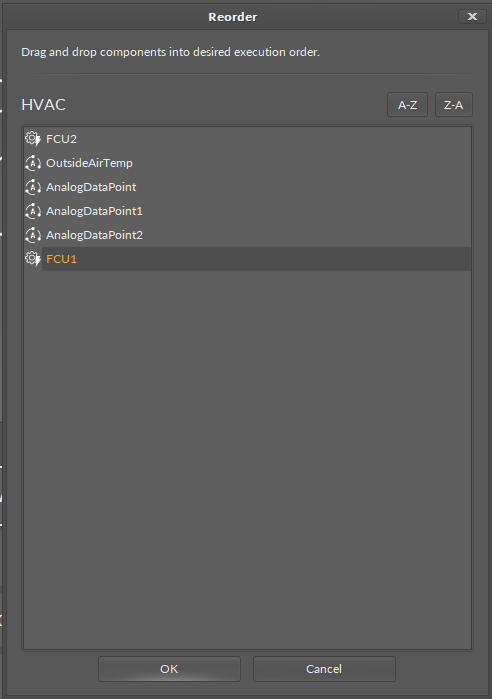Click the HVAC heading

(x=44, y=105)
